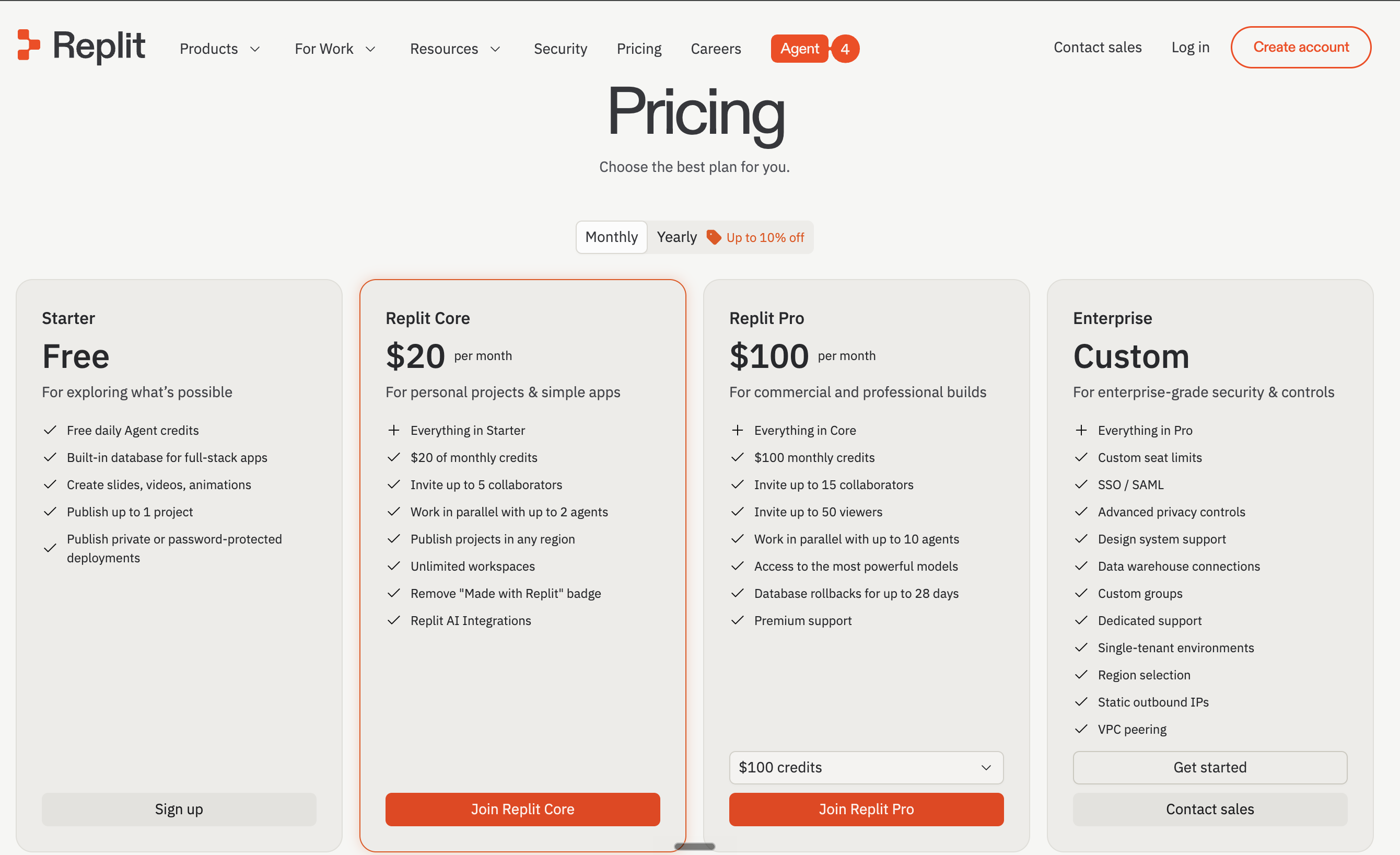Click the notification badge showing 4
The height and width of the screenshot is (855, 1400).
pos(845,49)
